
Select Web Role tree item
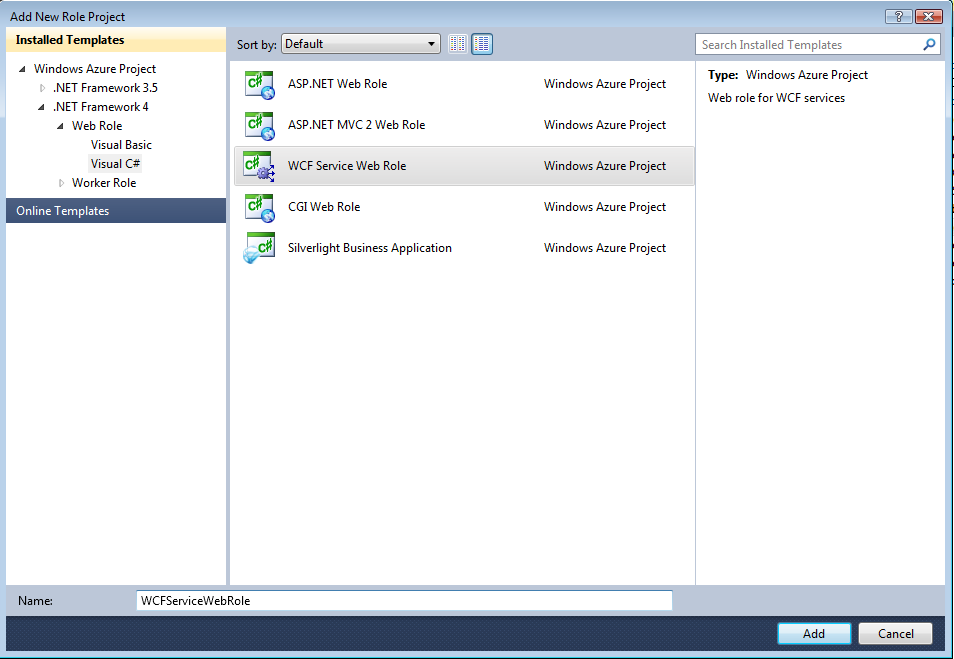coord(97,126)
